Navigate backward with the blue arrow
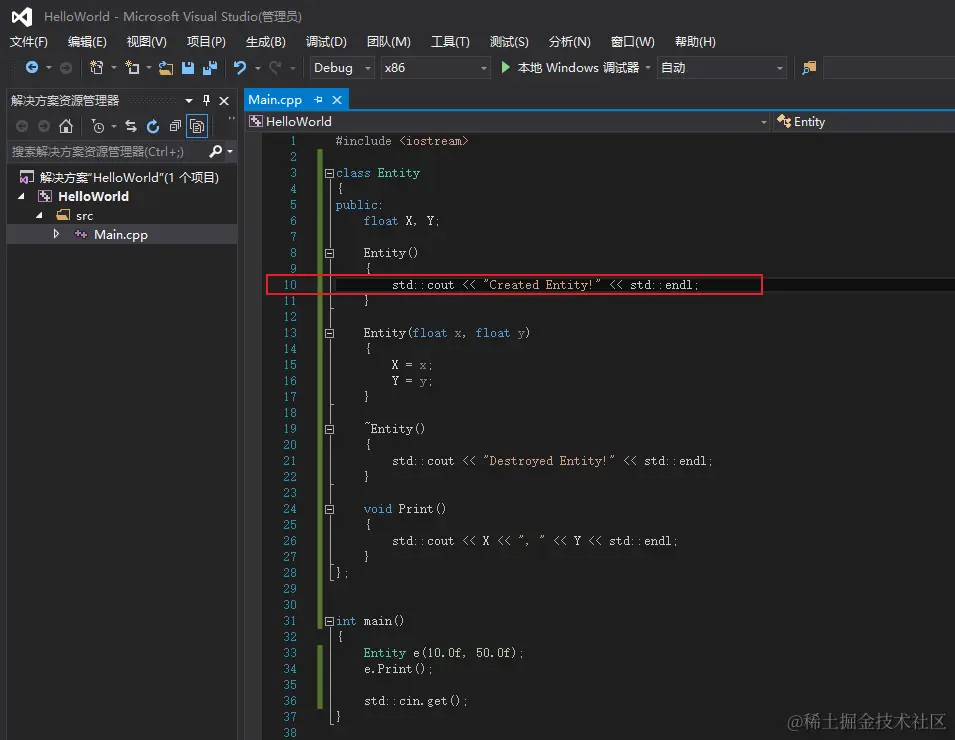955x740 pixels. [x=32, y=68]
